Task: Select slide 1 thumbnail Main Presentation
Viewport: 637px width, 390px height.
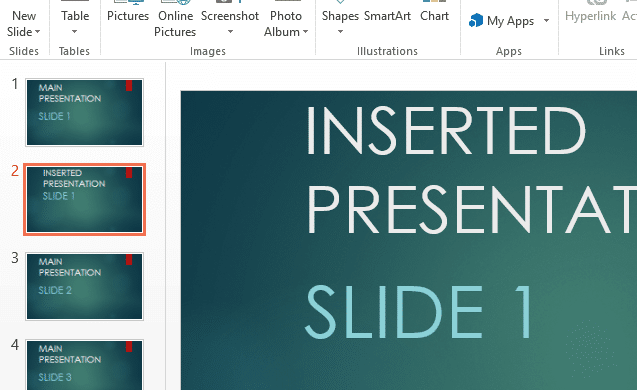Action: click(x=84, y=113)
